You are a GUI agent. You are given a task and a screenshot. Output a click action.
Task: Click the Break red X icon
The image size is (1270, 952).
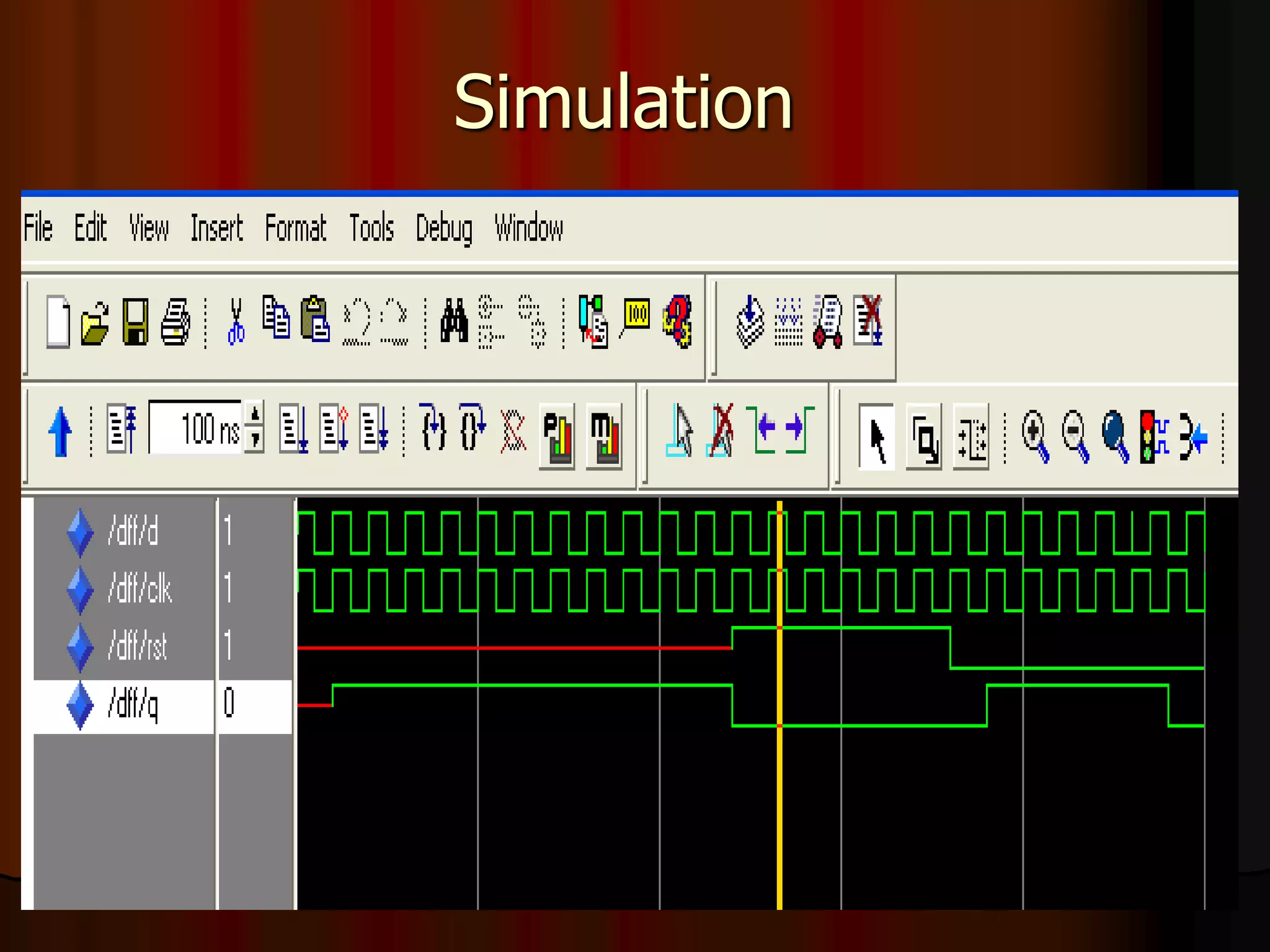tap(868, 320)
